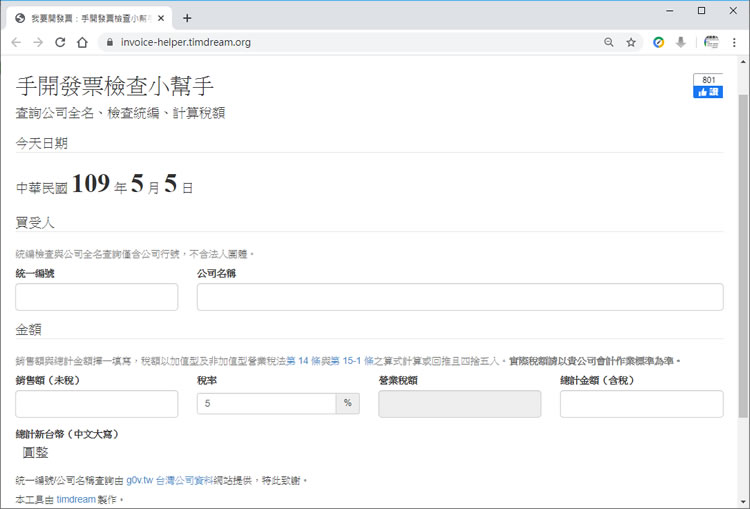Click the 買受人 section heading
The image size is (750, 509).
(35, 222)
